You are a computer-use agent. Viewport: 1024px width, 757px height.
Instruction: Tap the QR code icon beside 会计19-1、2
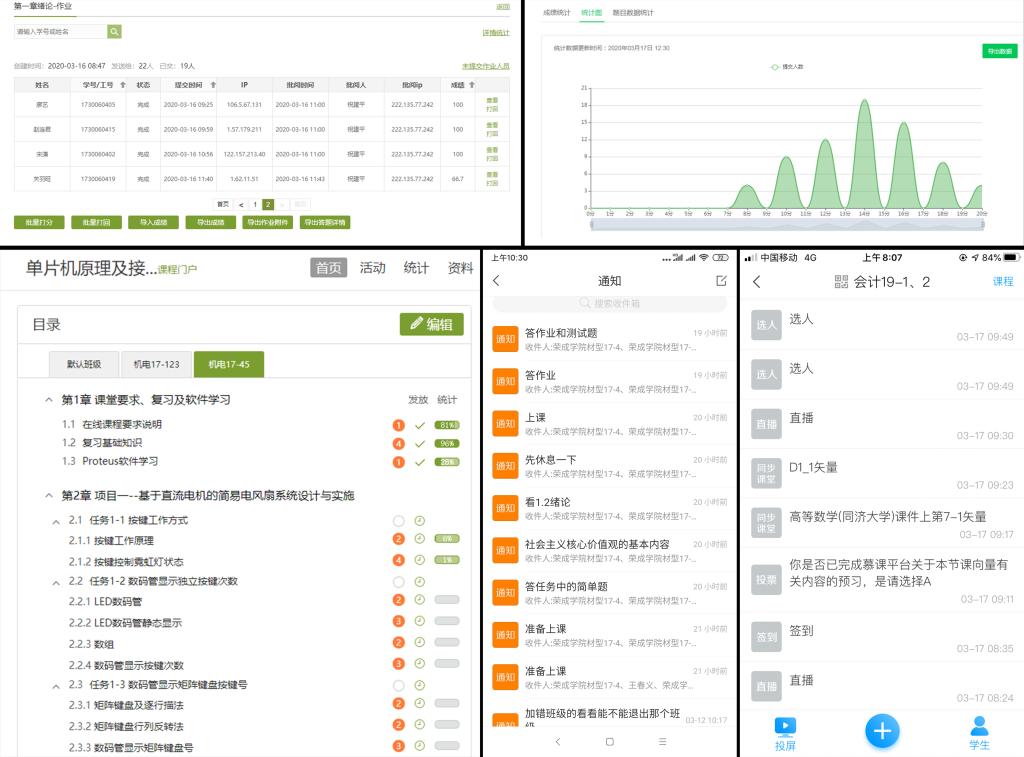click(x=841, y=282)
